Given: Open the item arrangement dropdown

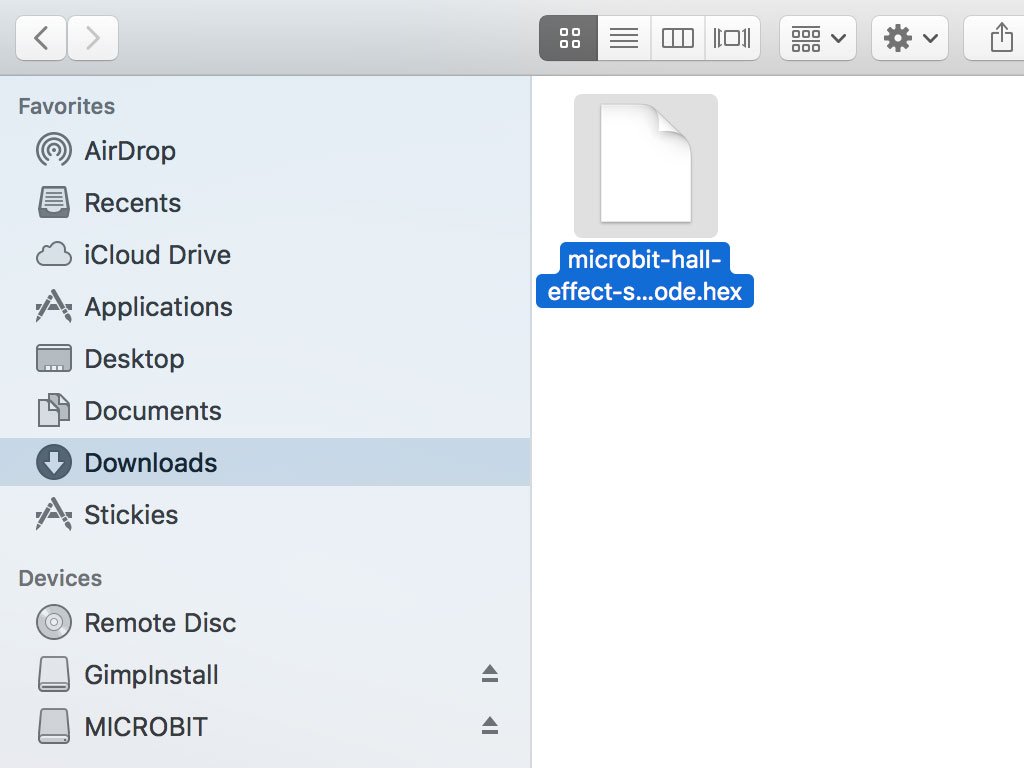Looking at the screenshot, I should [x=818, y=38].
